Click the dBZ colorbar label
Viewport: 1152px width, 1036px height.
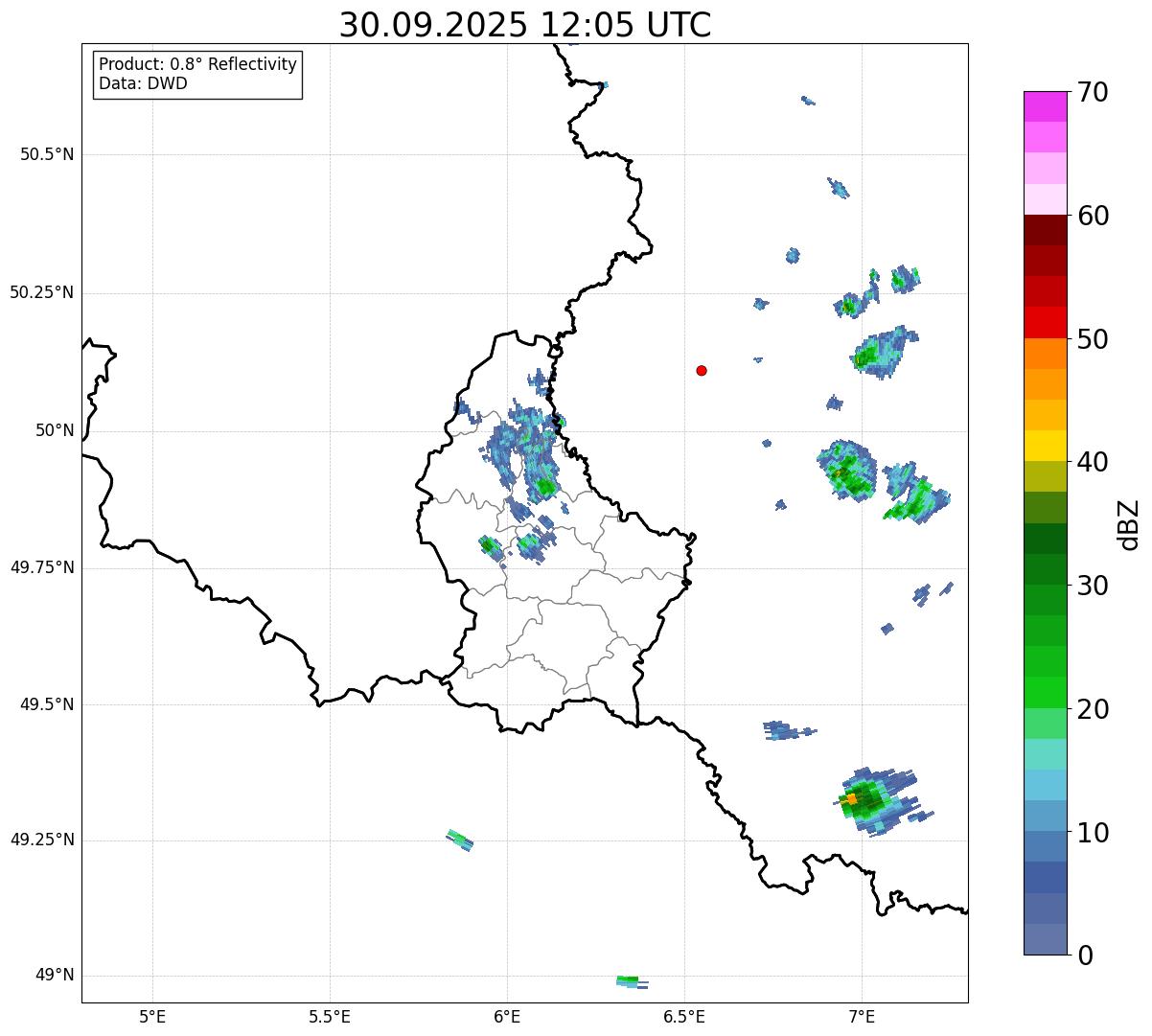tap(1129, 524)
